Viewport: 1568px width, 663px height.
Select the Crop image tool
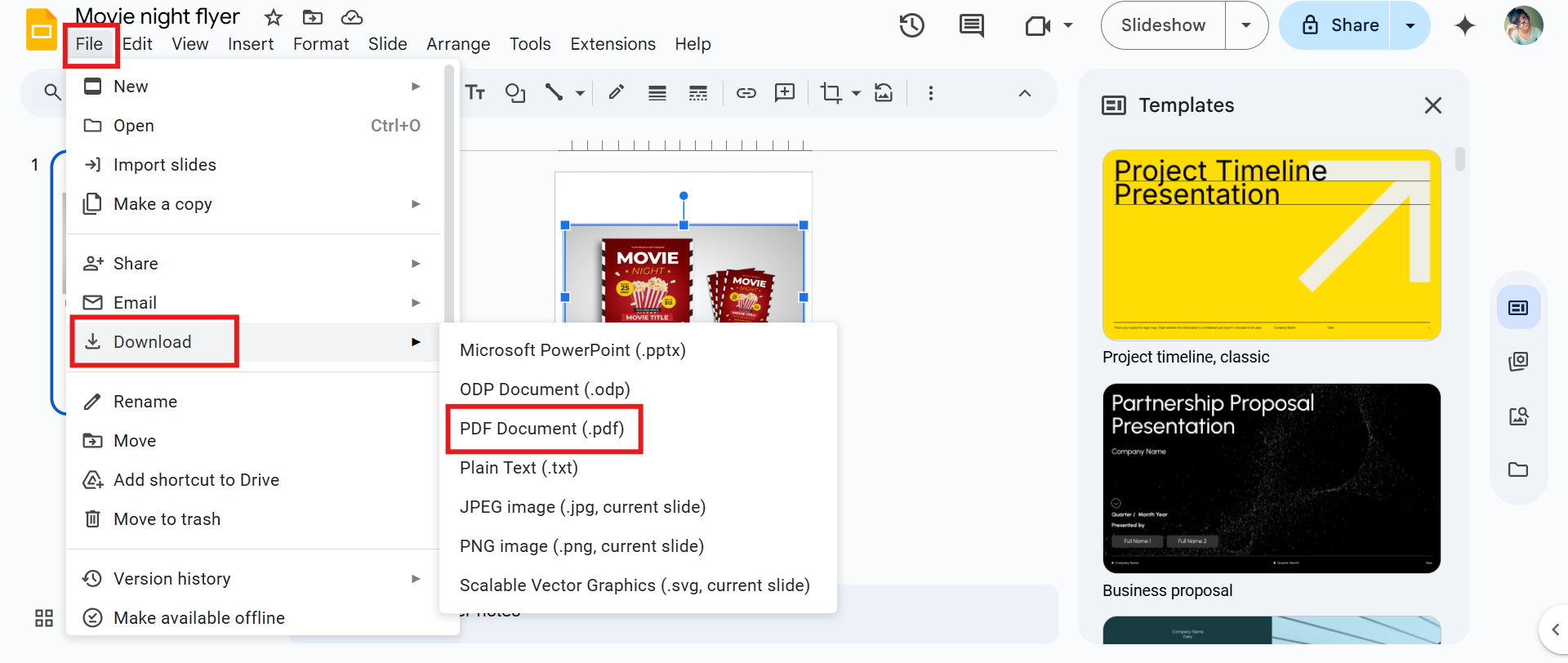coord(831,93)
